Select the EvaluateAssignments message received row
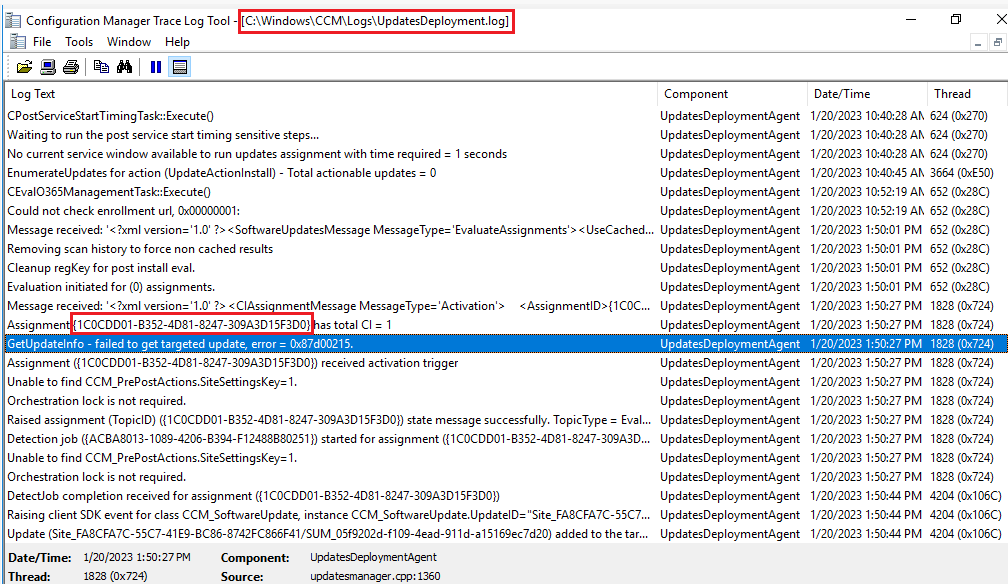Viewport: 1008px width, 584px height. tap(504, 230)
